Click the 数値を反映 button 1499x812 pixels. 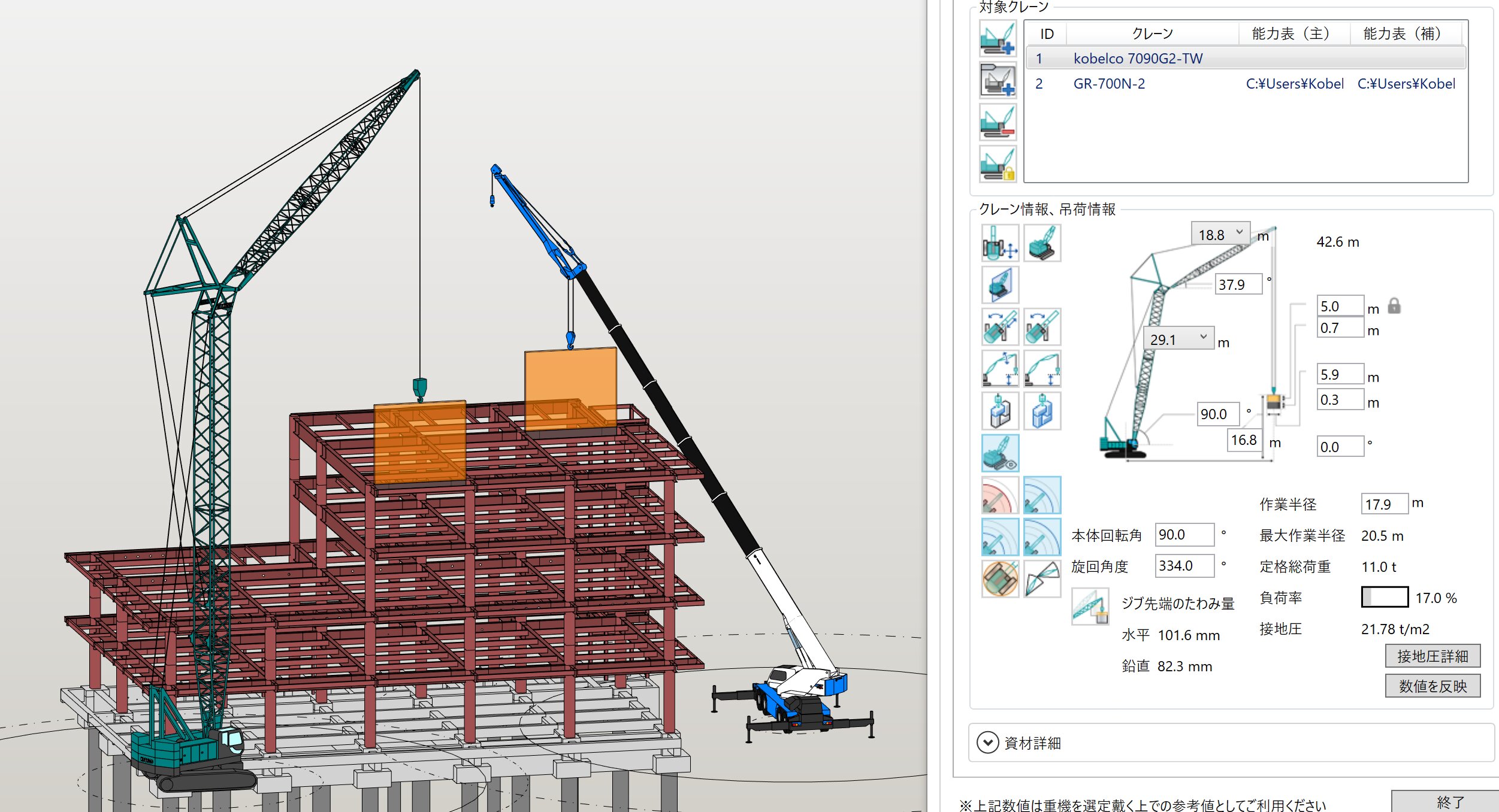[1432, 686]
